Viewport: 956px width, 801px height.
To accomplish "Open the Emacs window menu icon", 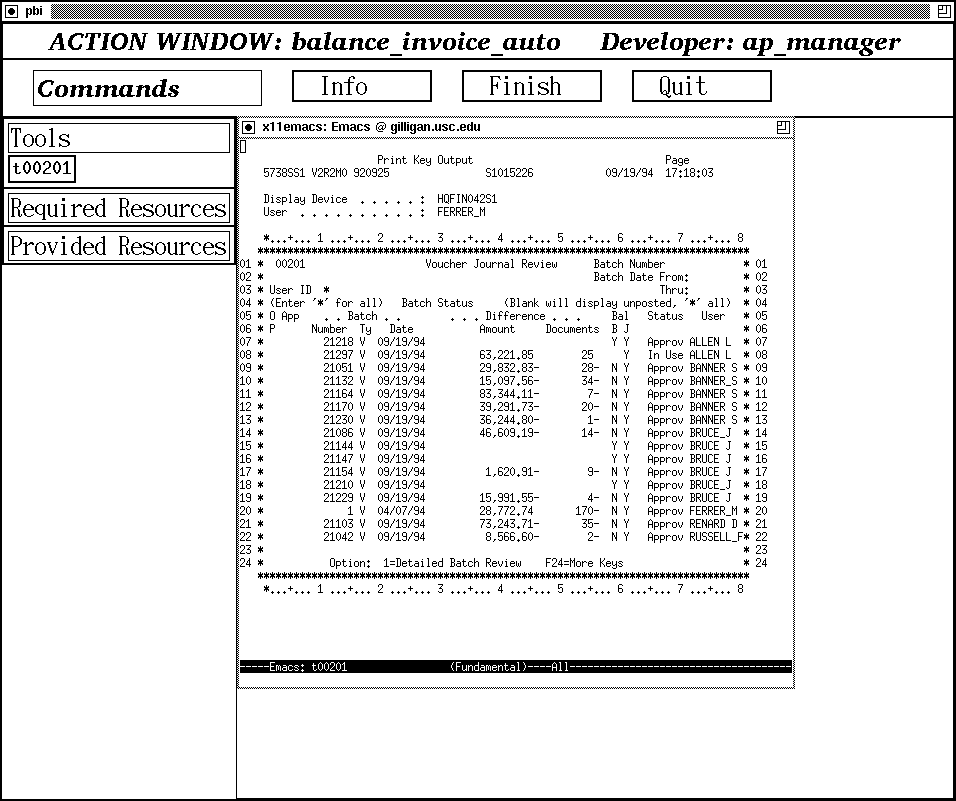I will [x=248, y=127].
